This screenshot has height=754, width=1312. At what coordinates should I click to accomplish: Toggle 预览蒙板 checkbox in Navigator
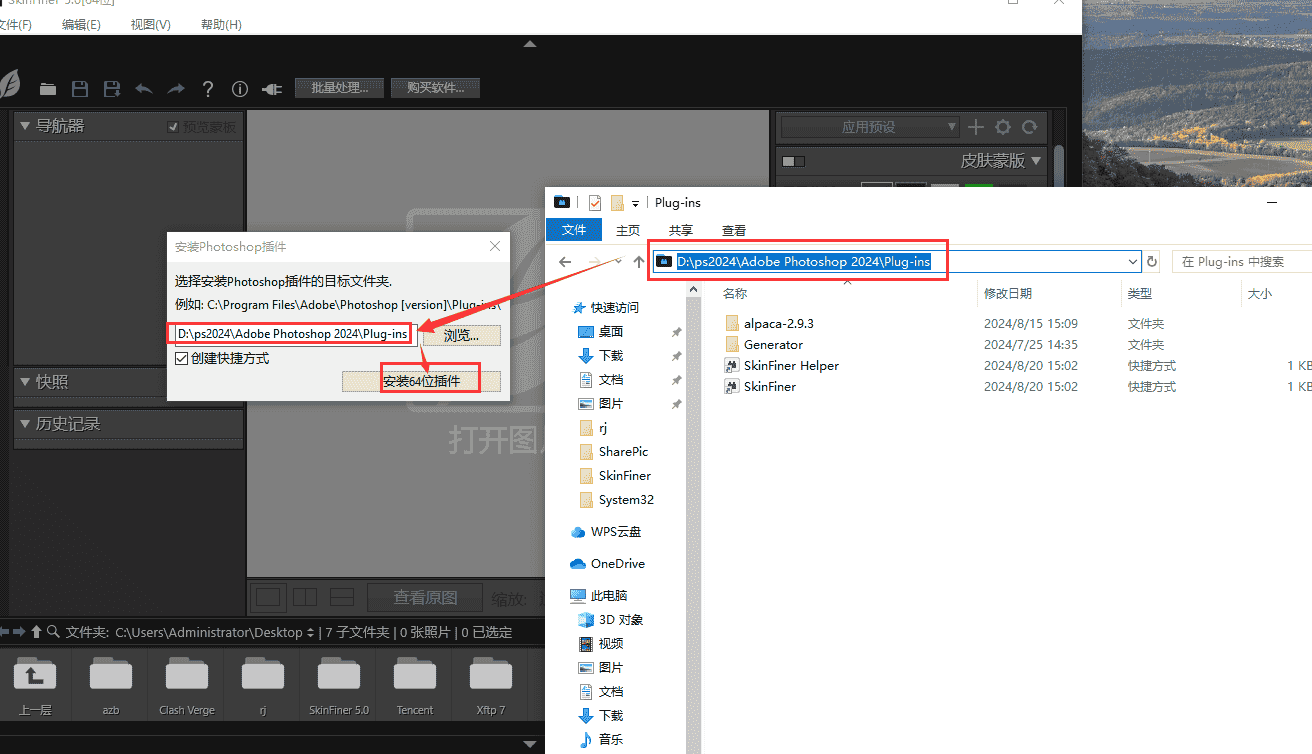click(173, 127)
